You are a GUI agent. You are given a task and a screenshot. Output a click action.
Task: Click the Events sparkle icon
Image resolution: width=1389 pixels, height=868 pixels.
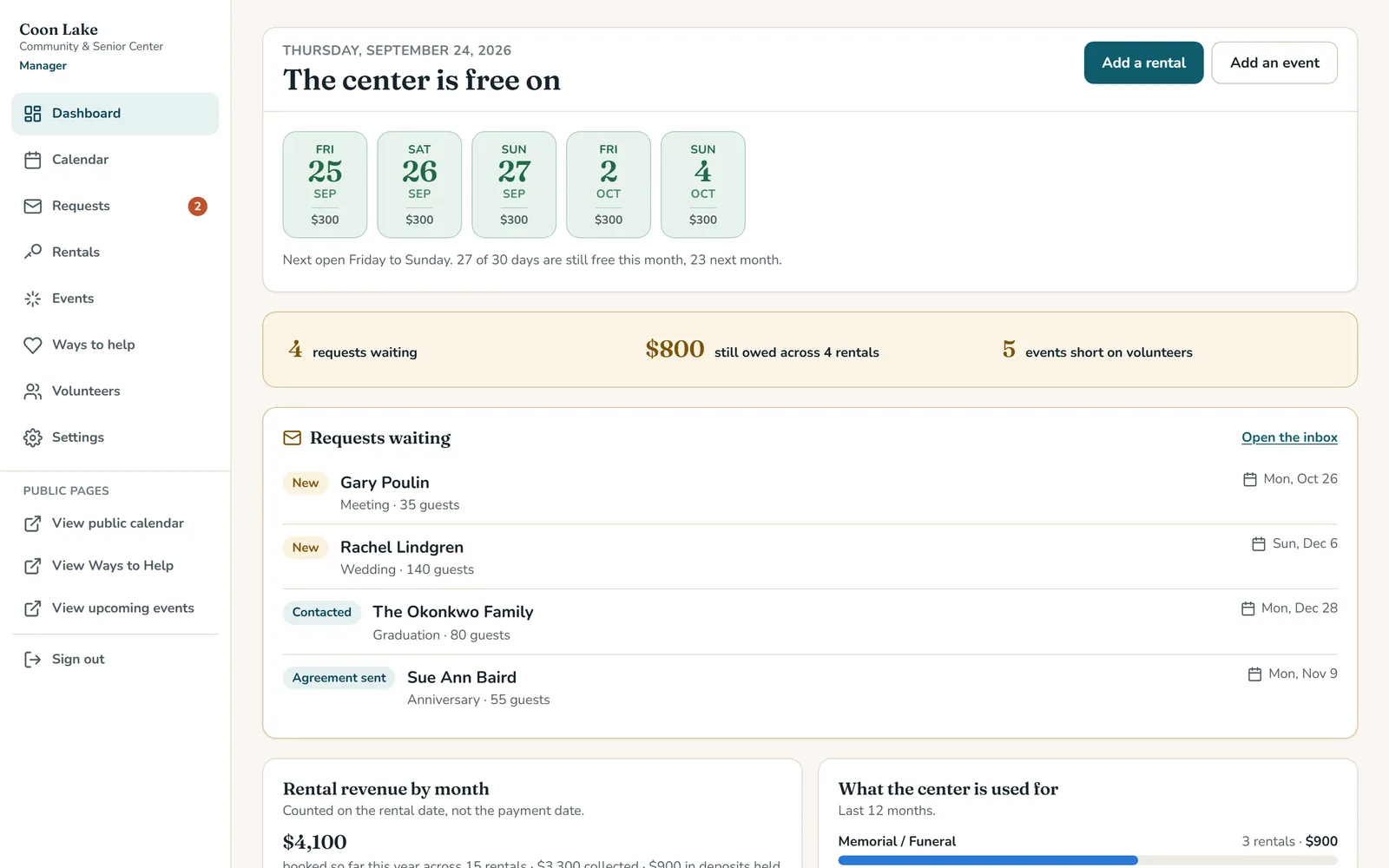click(x=33, y=299)
